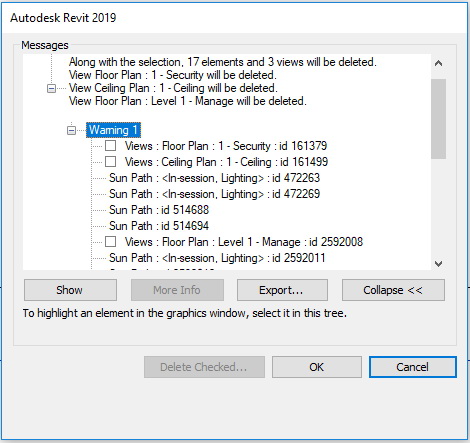The image size is (470, 443).
Task: Select the Warning 1 tree item
Action: click(114, 130)
